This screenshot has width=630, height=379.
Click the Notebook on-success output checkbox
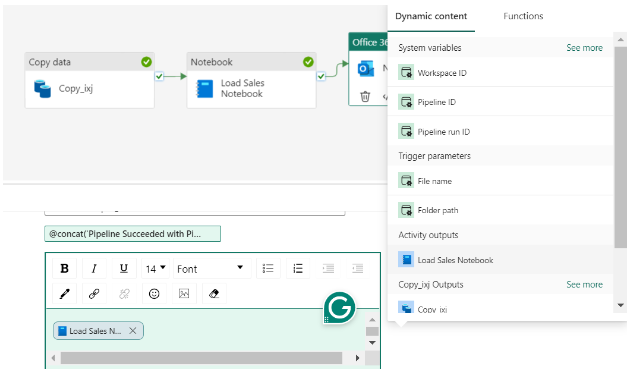point(321,76)
